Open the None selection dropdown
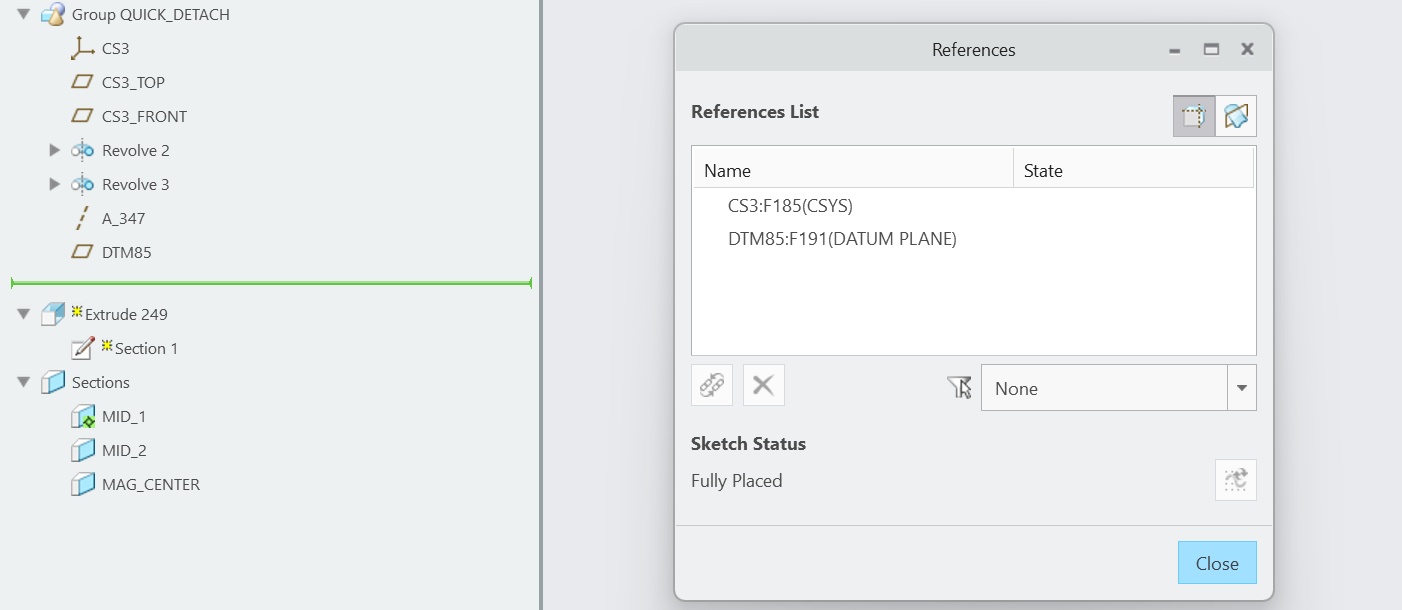1402x610 pixels. (1241, 388)
